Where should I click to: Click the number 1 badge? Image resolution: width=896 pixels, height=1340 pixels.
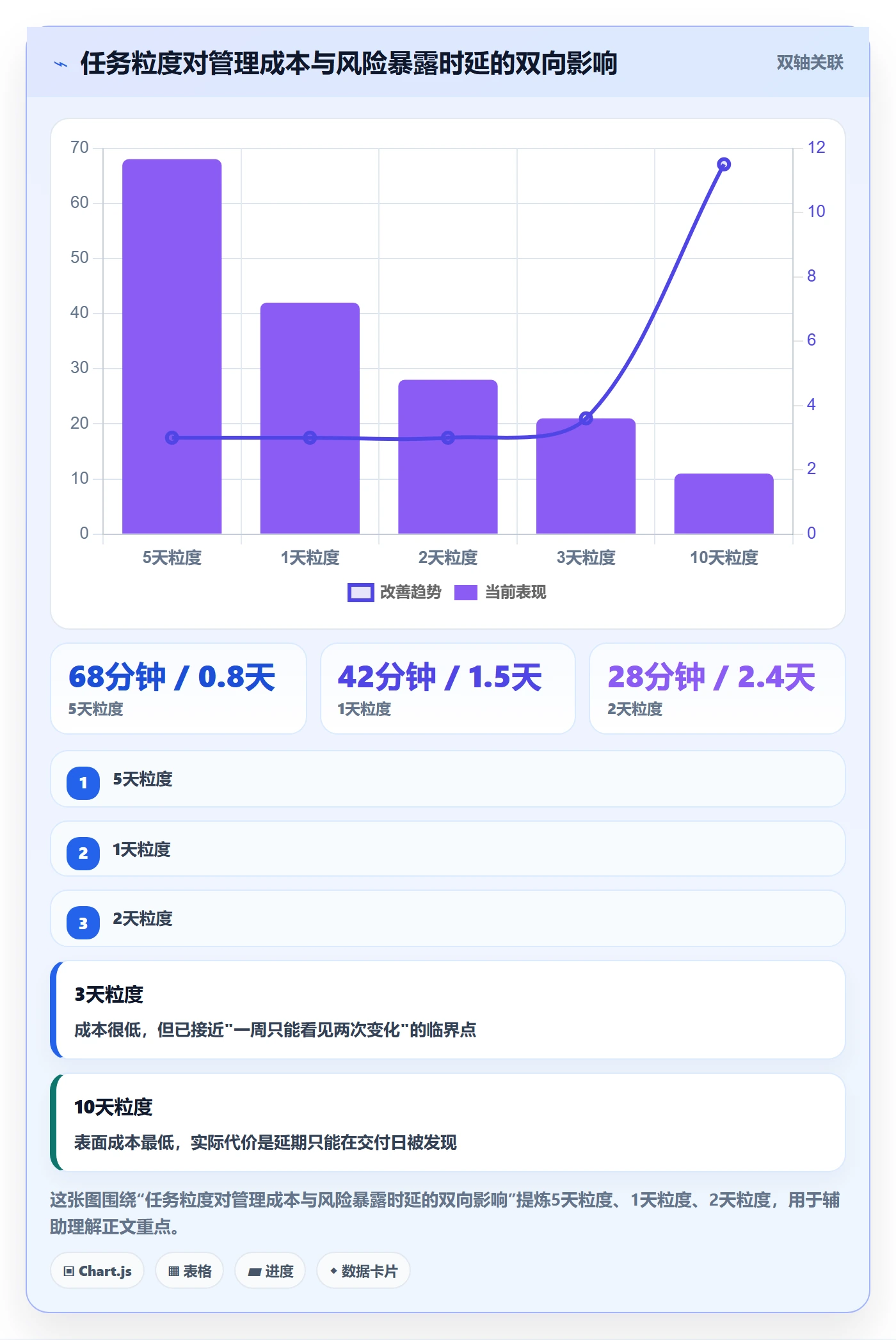83,783
